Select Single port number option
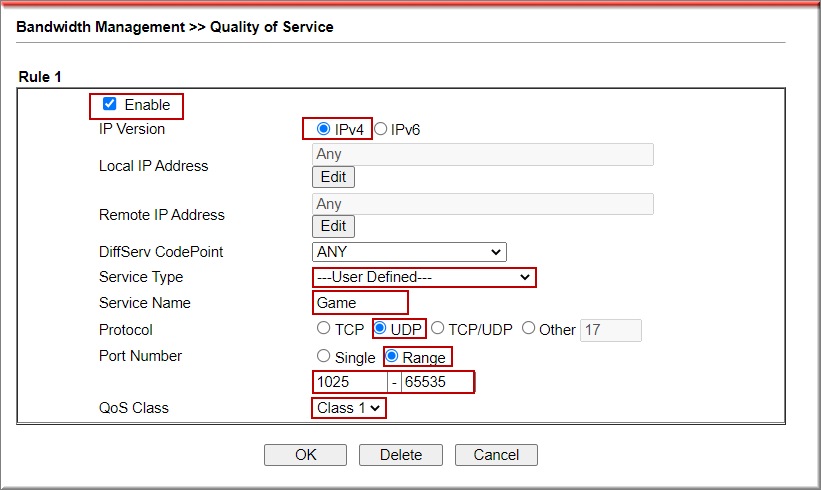Viewport: 821px width, 490px height. click(x=324, y=356)
